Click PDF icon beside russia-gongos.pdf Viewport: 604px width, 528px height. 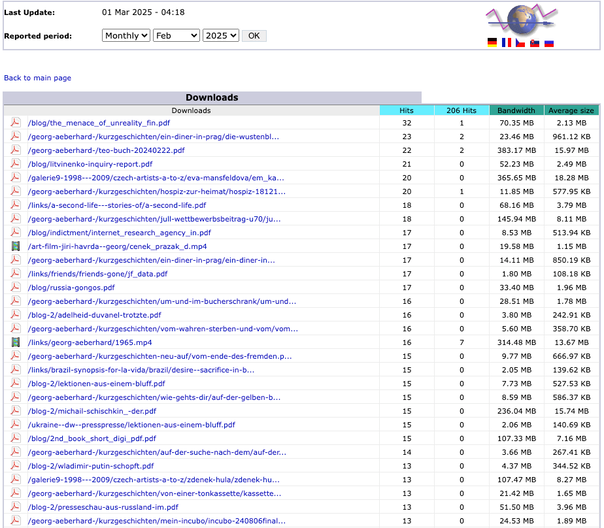[x=15, y=287]
